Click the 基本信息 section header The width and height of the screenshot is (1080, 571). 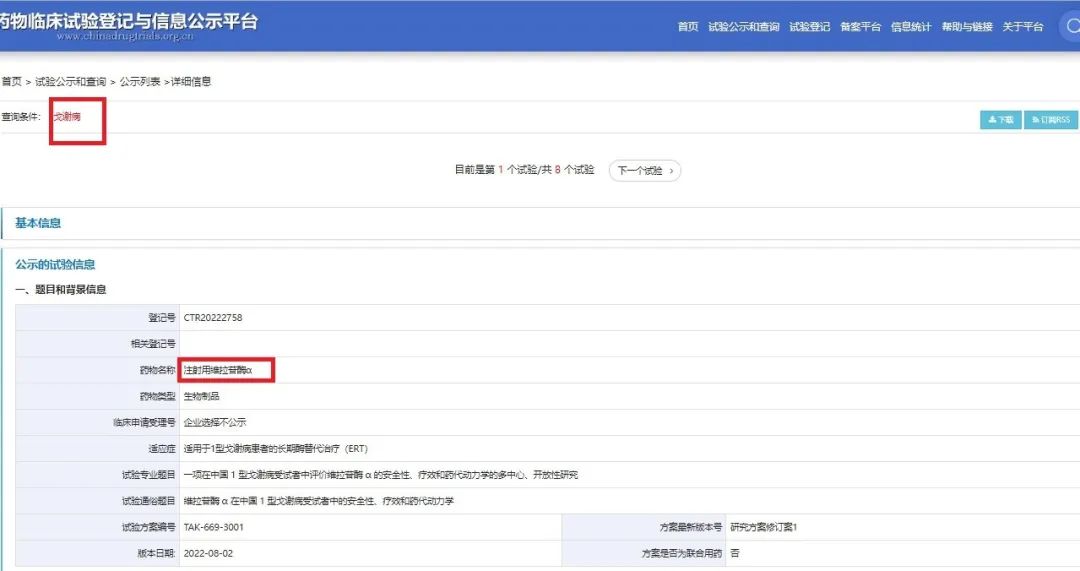38,222
